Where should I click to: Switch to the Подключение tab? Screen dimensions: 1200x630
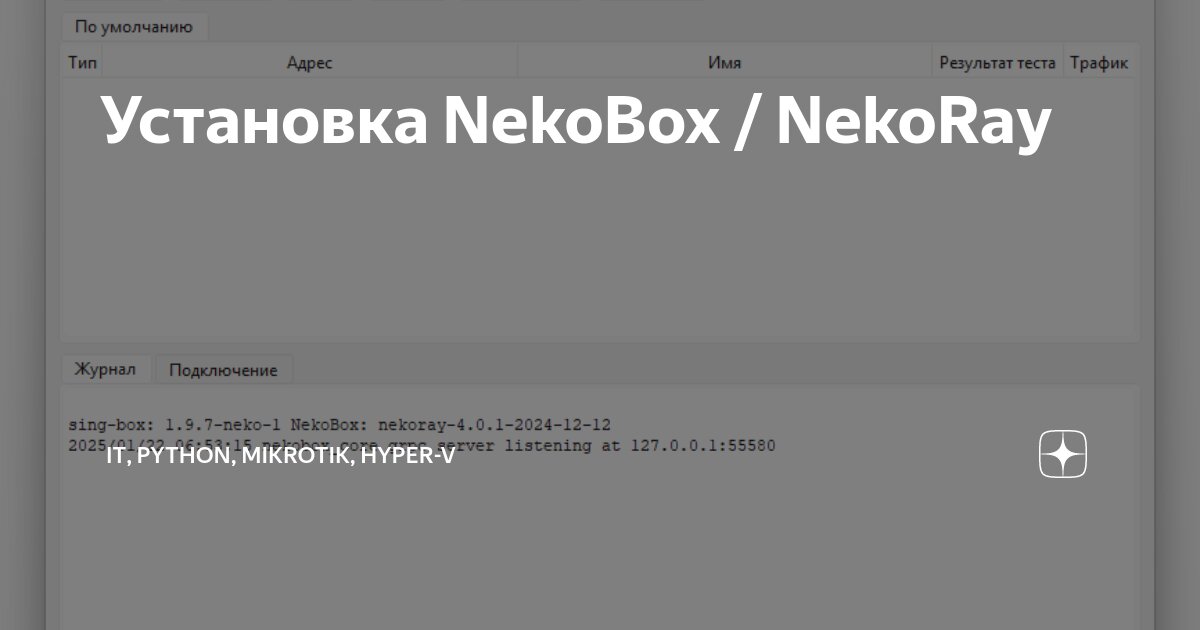(x=224, y=369)
